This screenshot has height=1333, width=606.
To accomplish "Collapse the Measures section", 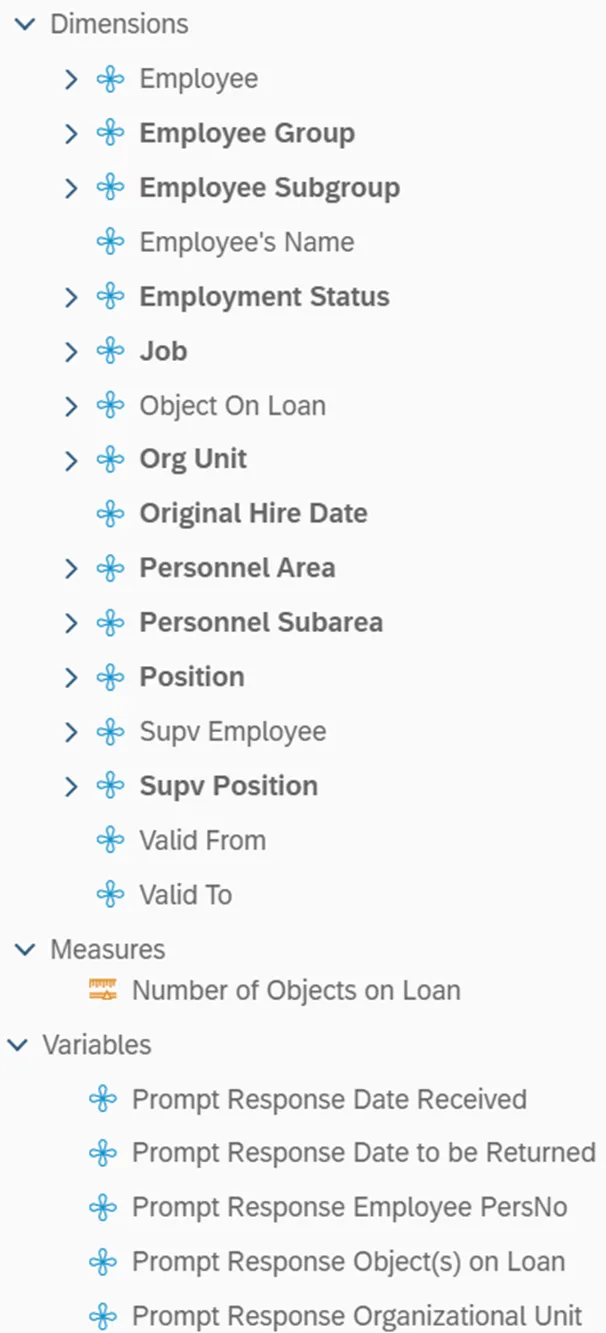I will click(x=25, y=949).
